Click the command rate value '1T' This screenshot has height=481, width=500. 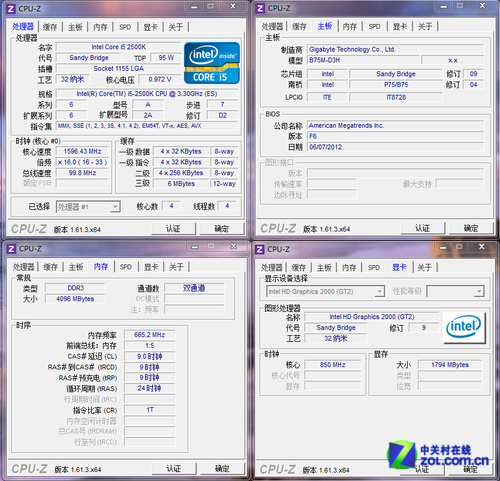click(x=150, y=410)
